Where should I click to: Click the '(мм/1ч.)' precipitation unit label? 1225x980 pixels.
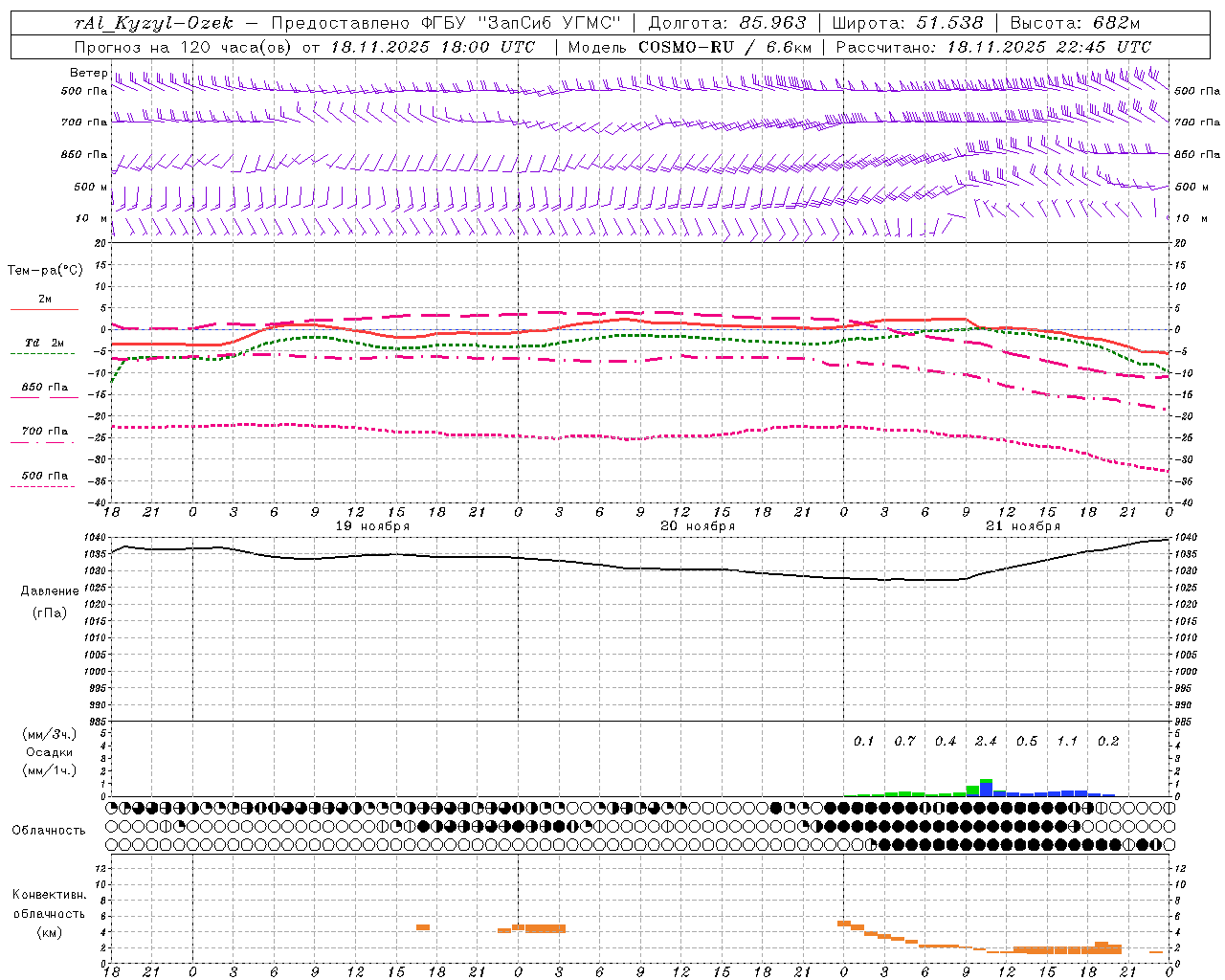[49, 770]
